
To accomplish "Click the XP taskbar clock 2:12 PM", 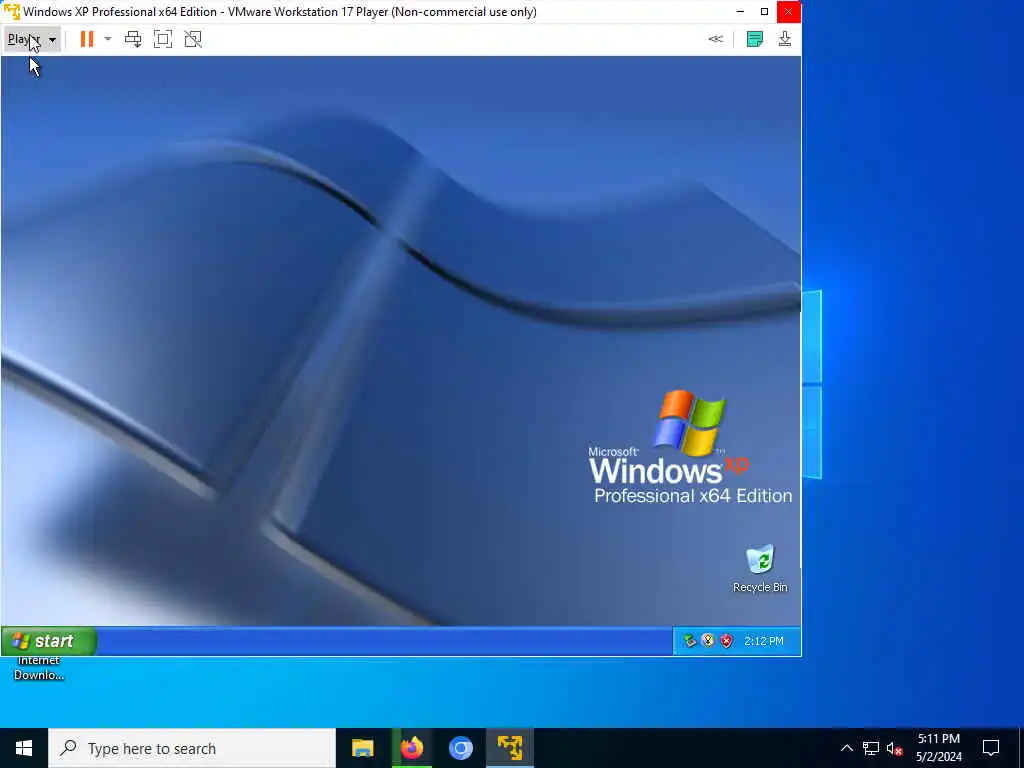I will (763, 641).
